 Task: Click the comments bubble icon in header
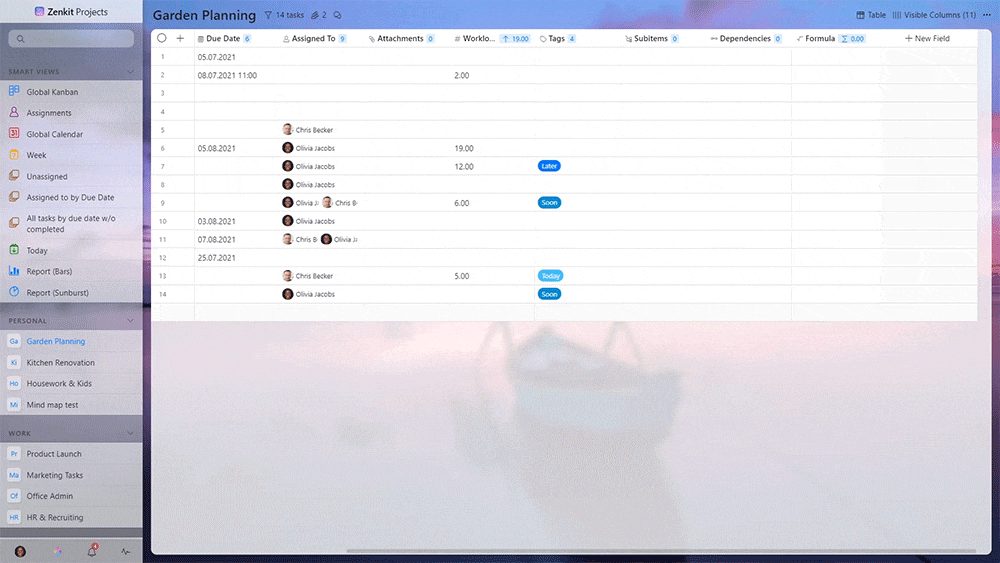[337, 15]
